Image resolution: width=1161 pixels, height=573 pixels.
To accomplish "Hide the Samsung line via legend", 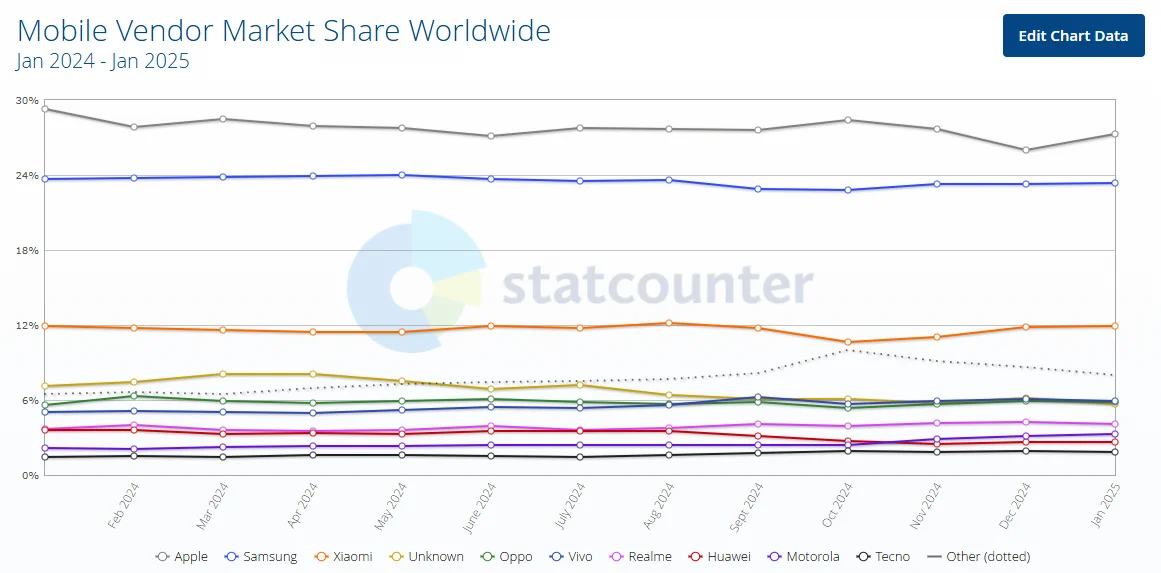I will (x=262, y=557).
